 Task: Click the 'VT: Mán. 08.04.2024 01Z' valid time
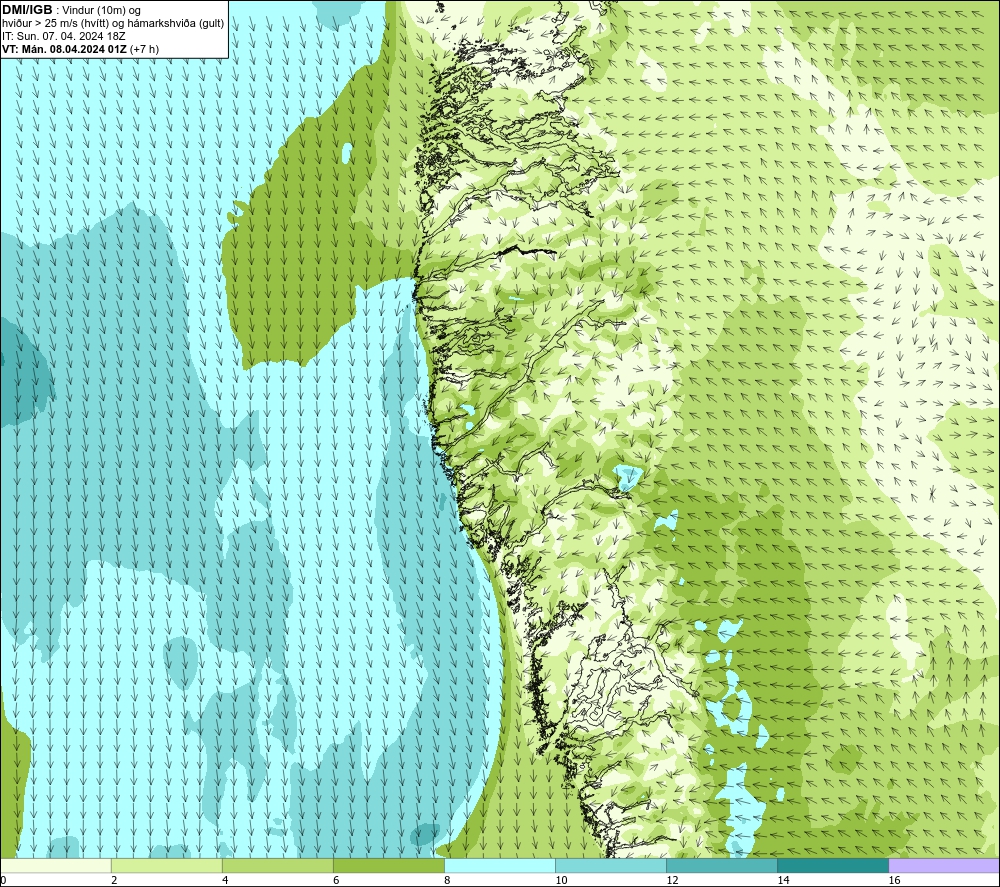[x=64, y=49]
